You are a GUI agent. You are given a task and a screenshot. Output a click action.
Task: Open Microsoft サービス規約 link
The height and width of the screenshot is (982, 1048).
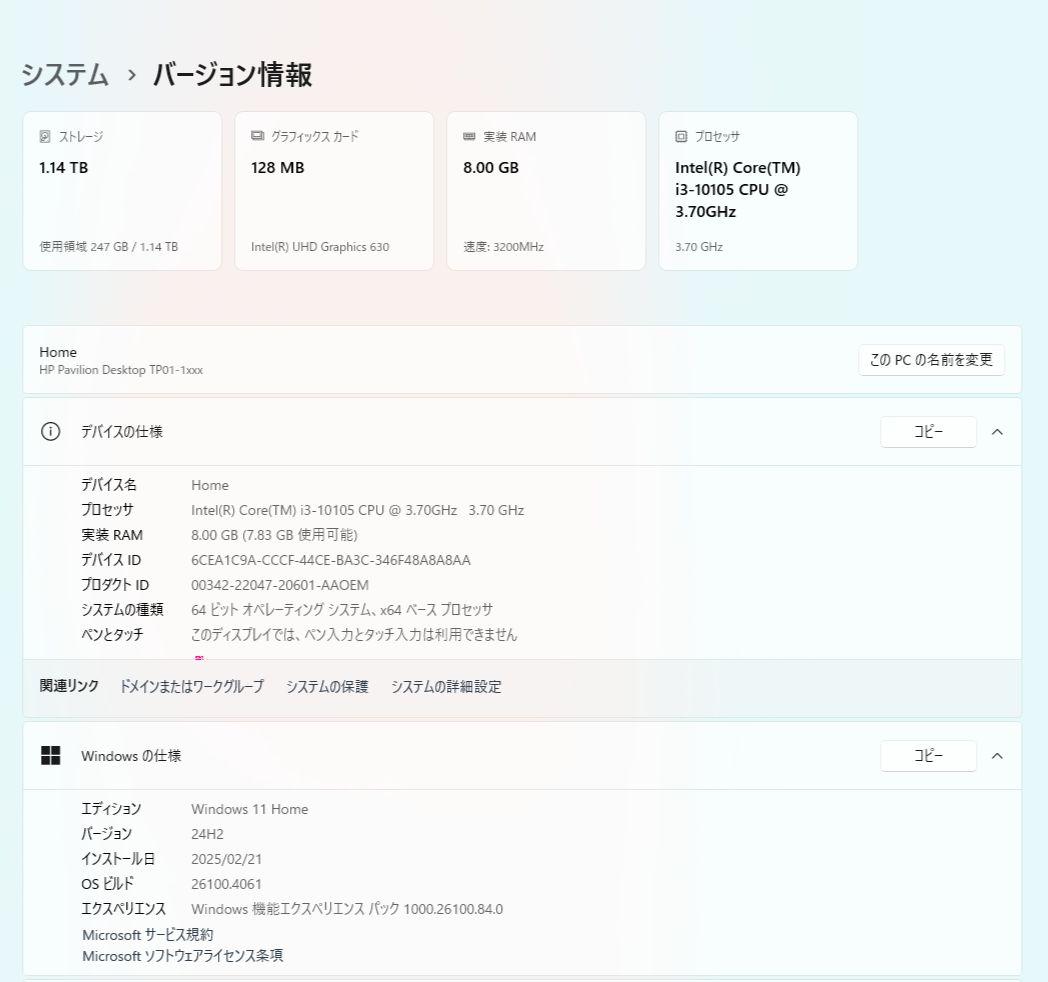(148, 934)
